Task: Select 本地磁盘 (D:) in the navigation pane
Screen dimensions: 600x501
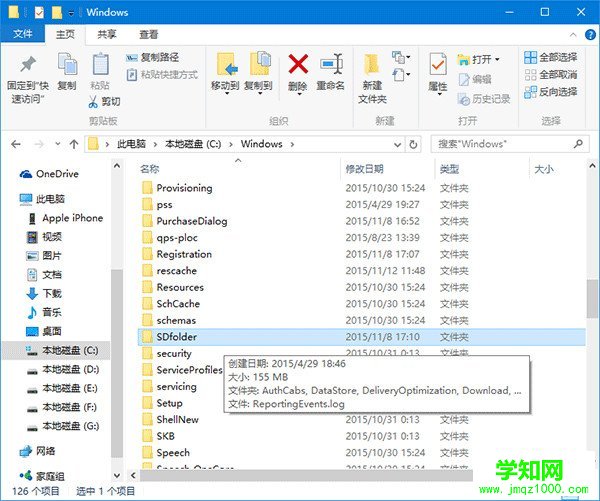Action: 63,369
